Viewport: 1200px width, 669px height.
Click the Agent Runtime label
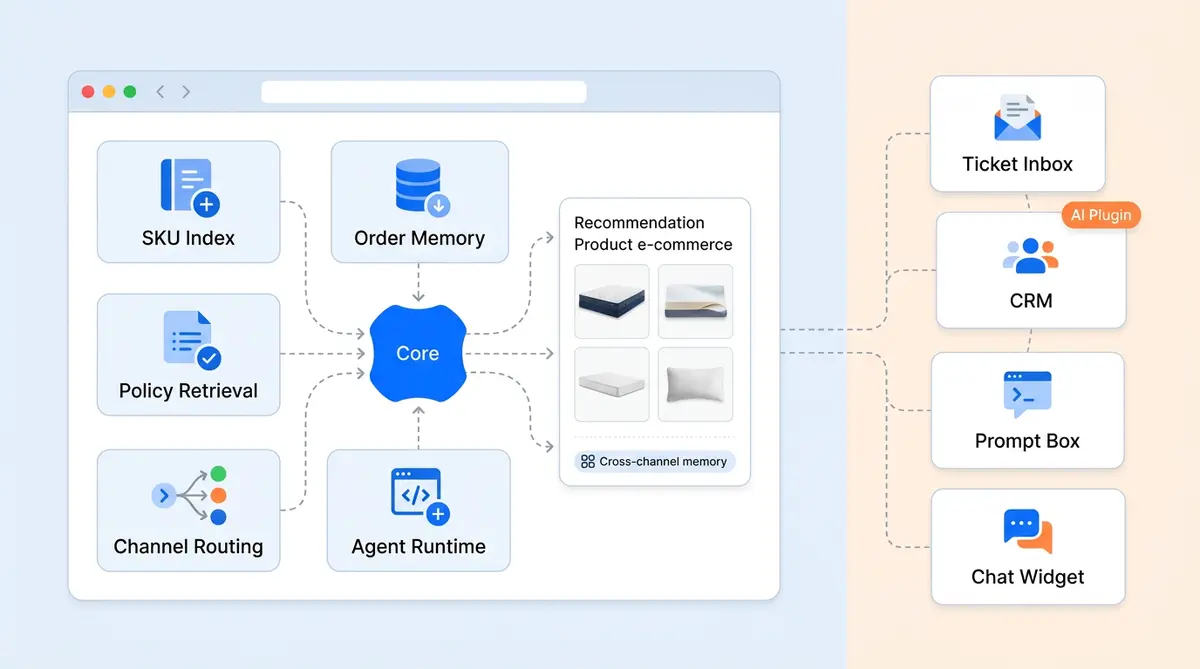(x=418, y=546)
